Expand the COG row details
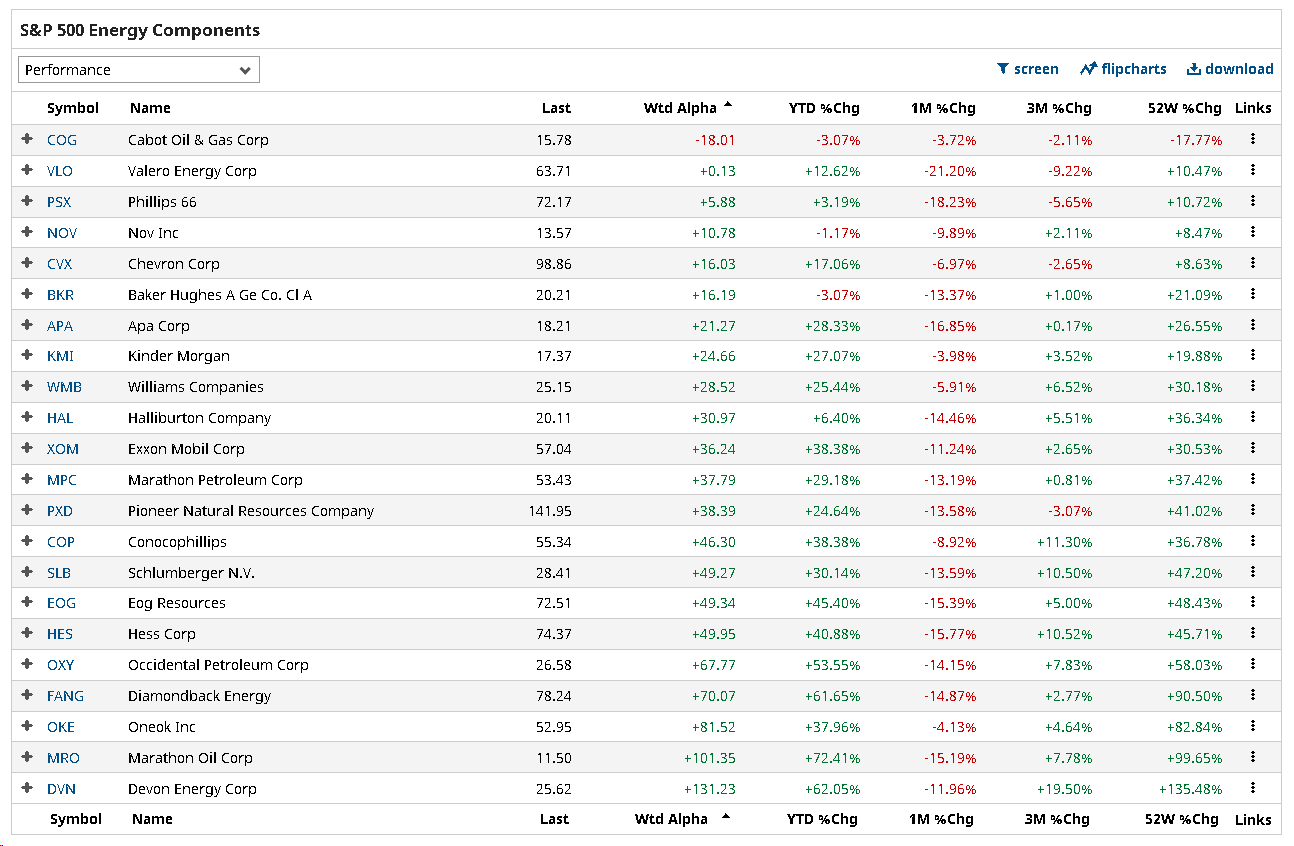The height and width of the screenshot is (846, 1294). pyautogui.click(x=27, y=140)
